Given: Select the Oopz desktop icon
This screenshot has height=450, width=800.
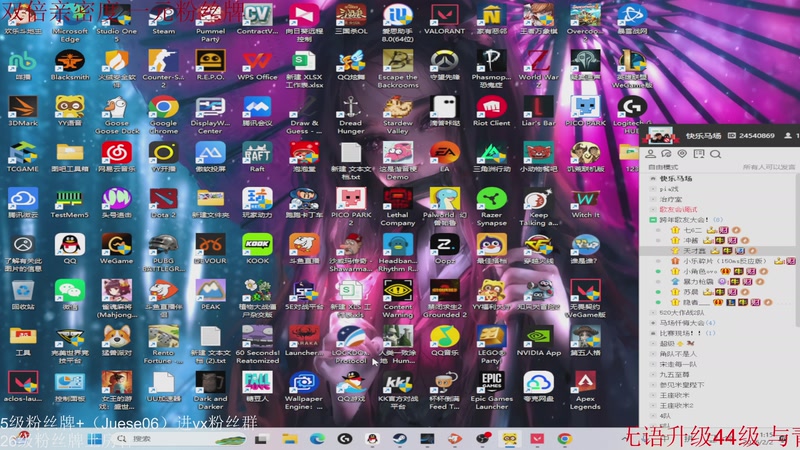Looking at the screenshot, I should point(444,249).
